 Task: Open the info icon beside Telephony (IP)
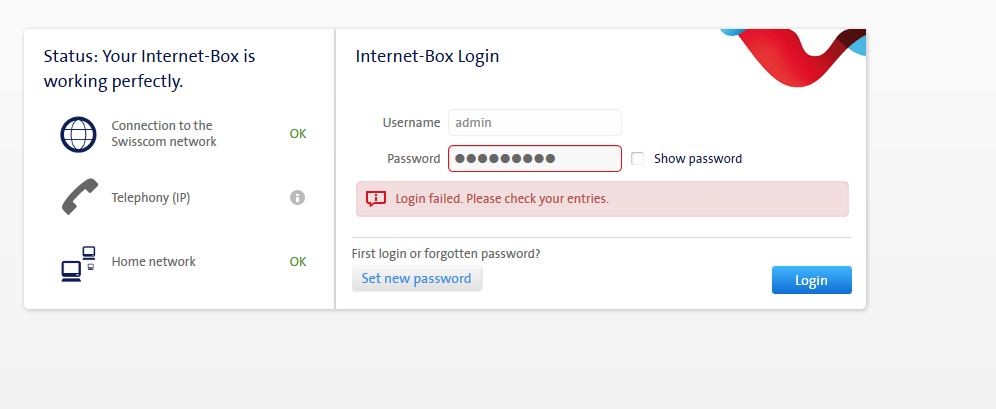point(297,198)
